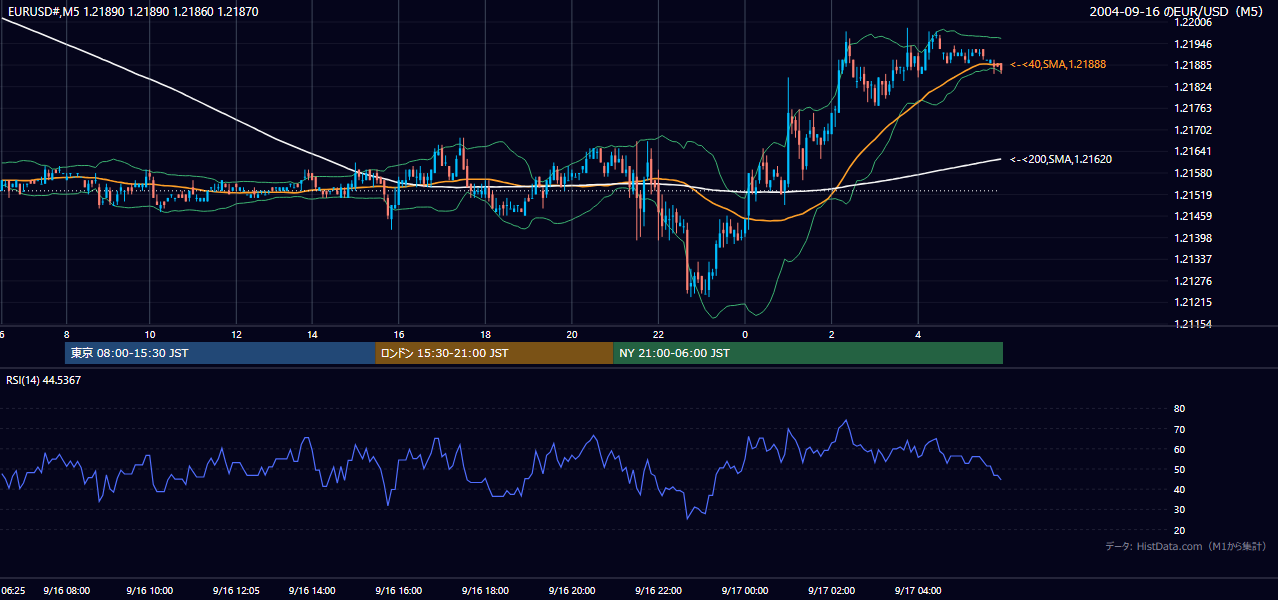Click price axis label 1.21276
The image size is (1278, 600).
coord(1192,281)
